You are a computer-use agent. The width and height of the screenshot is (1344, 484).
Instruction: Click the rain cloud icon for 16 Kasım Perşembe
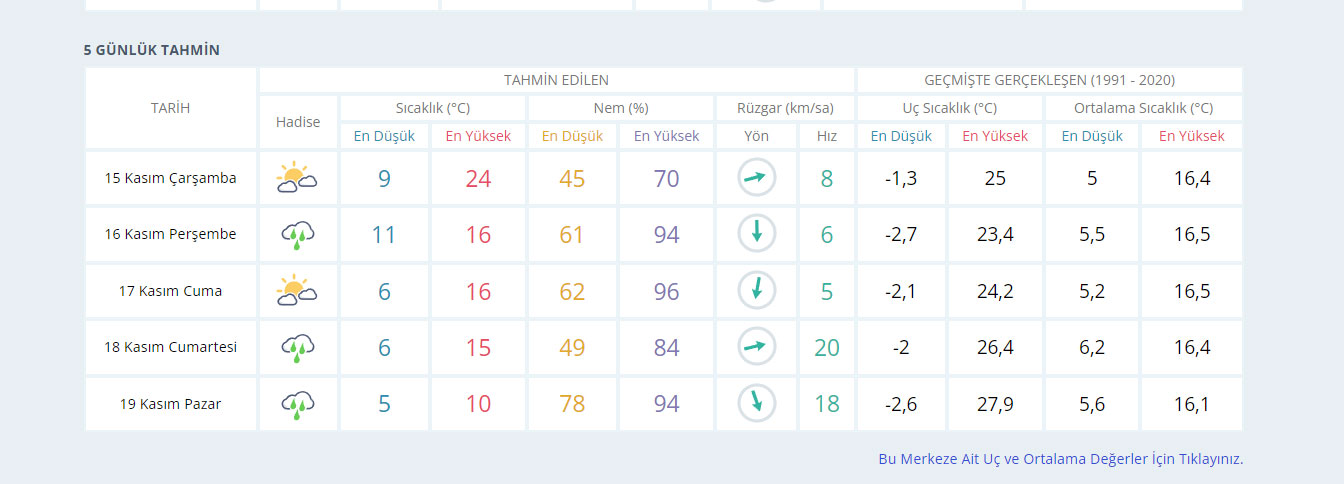pyautogui.click(x=297, y=235)
